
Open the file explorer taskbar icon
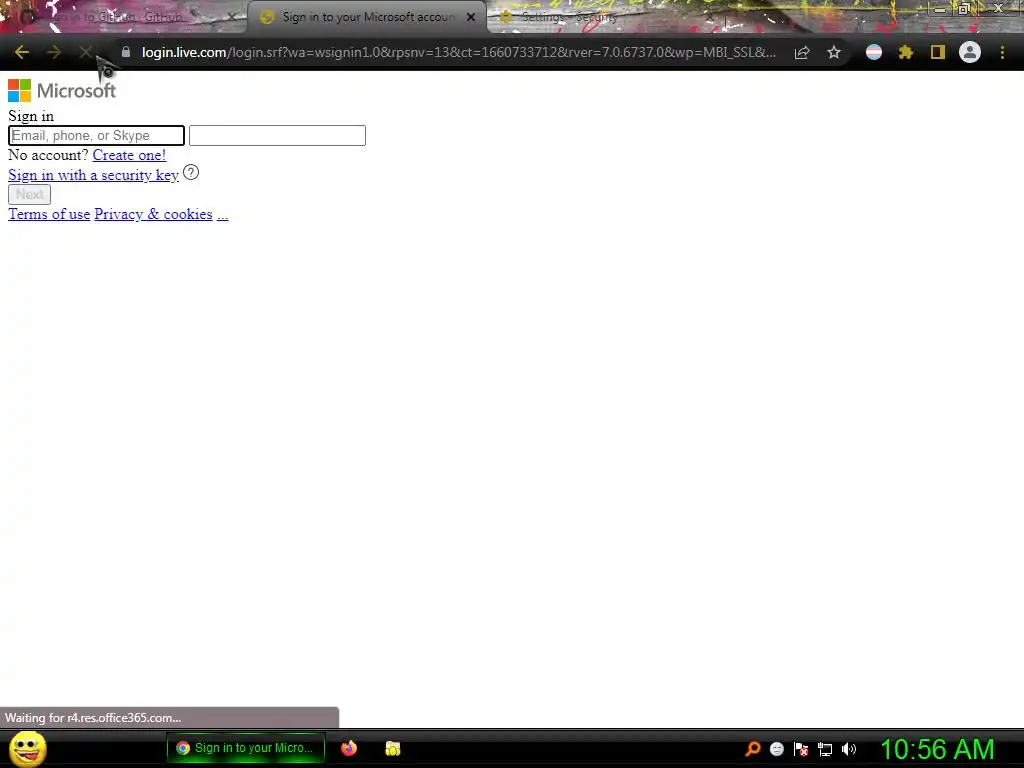392,748
